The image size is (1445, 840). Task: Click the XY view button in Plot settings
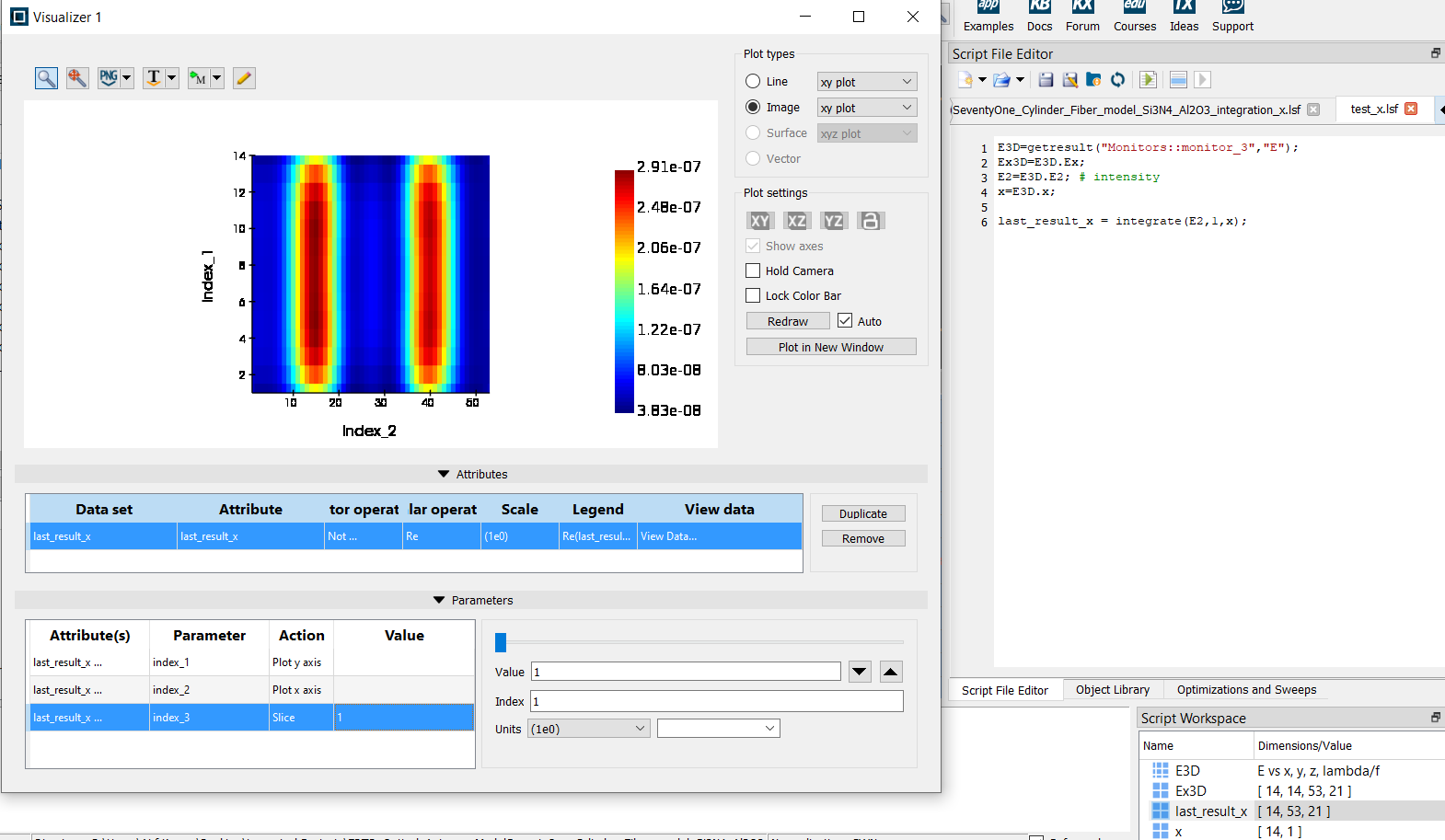click(x=759, y=221)
